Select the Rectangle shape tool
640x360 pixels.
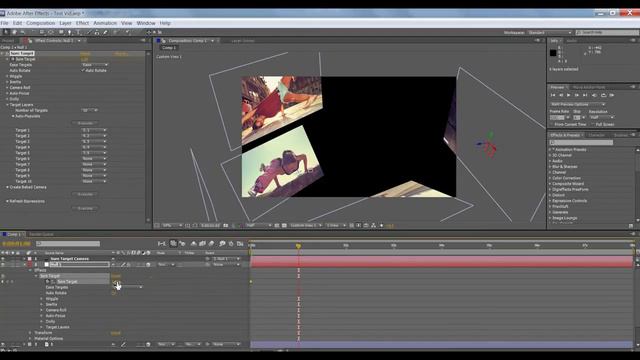pyautogui.click(x=61, y=32)
